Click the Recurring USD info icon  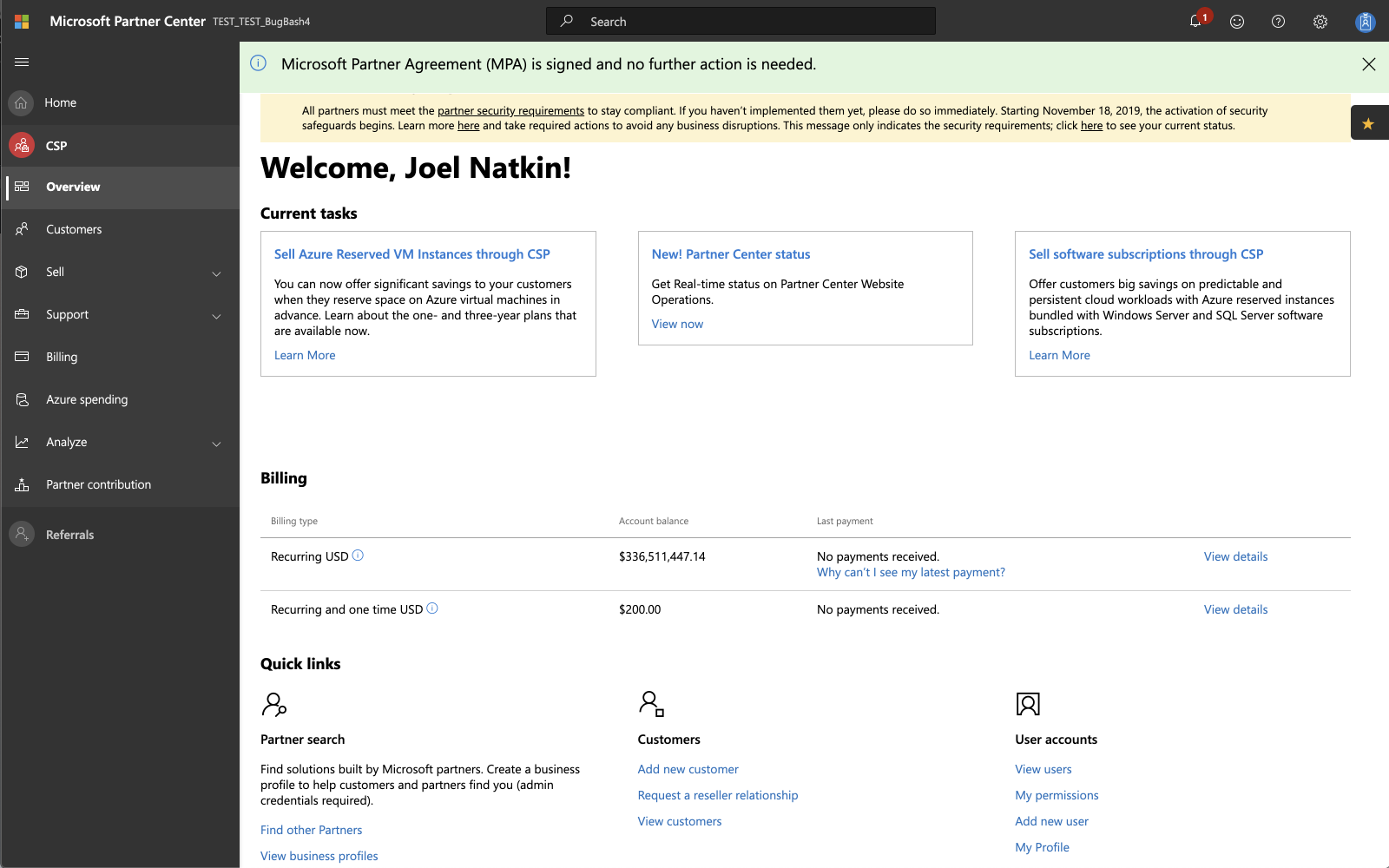point(358,556)
